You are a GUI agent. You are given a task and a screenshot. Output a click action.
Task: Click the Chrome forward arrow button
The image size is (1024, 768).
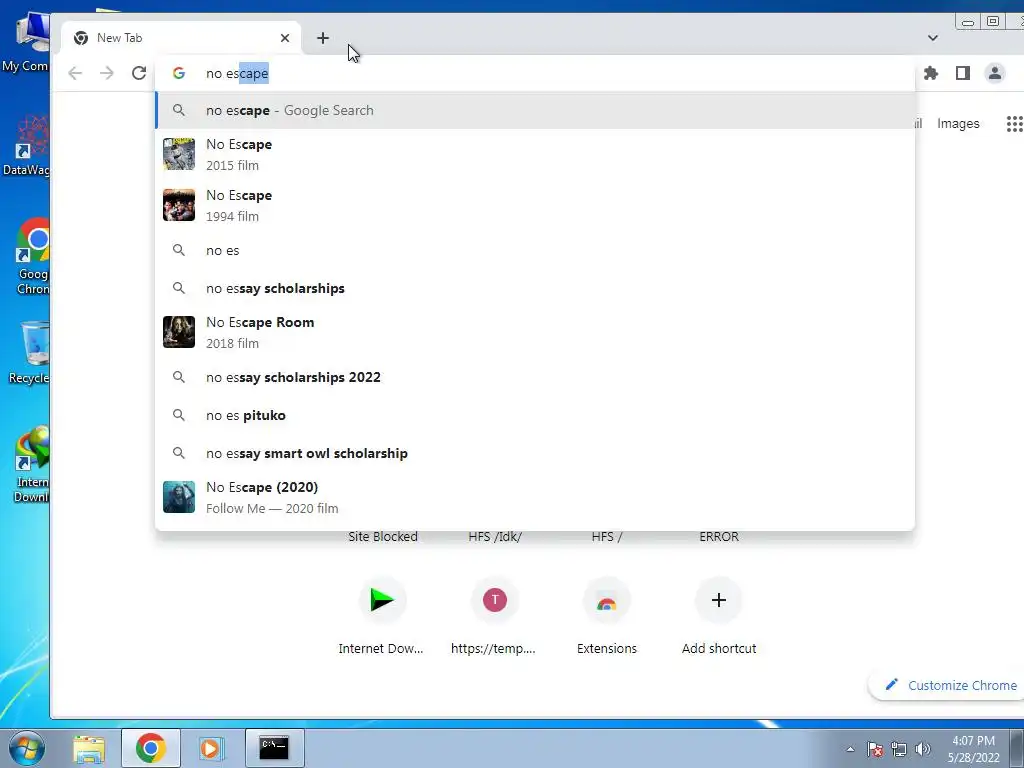pos(106,73)
